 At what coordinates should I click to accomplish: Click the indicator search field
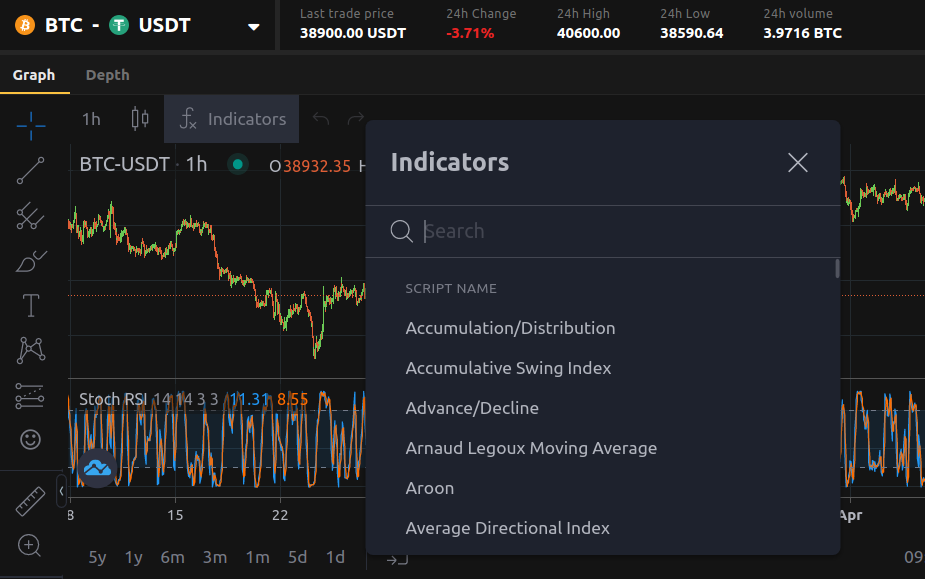coord(560,231)
